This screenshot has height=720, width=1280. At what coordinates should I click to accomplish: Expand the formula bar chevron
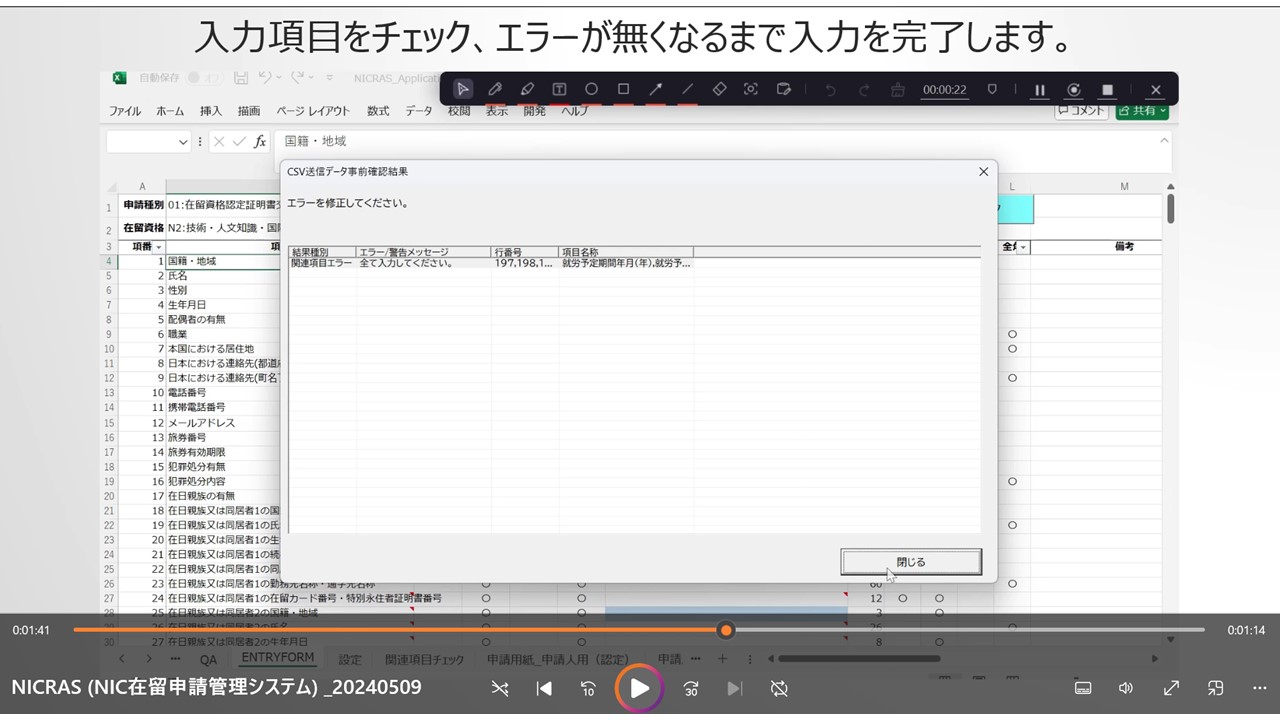click(x=1164, y=141)
